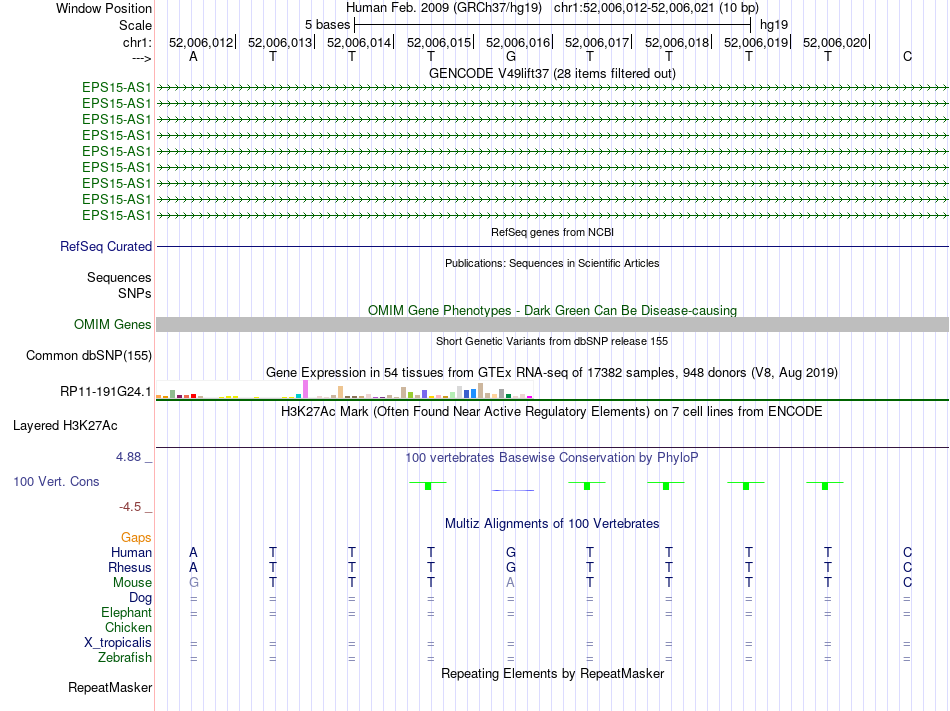Click the Sequences track label
The image size is (950, 711).
(119, 277)
